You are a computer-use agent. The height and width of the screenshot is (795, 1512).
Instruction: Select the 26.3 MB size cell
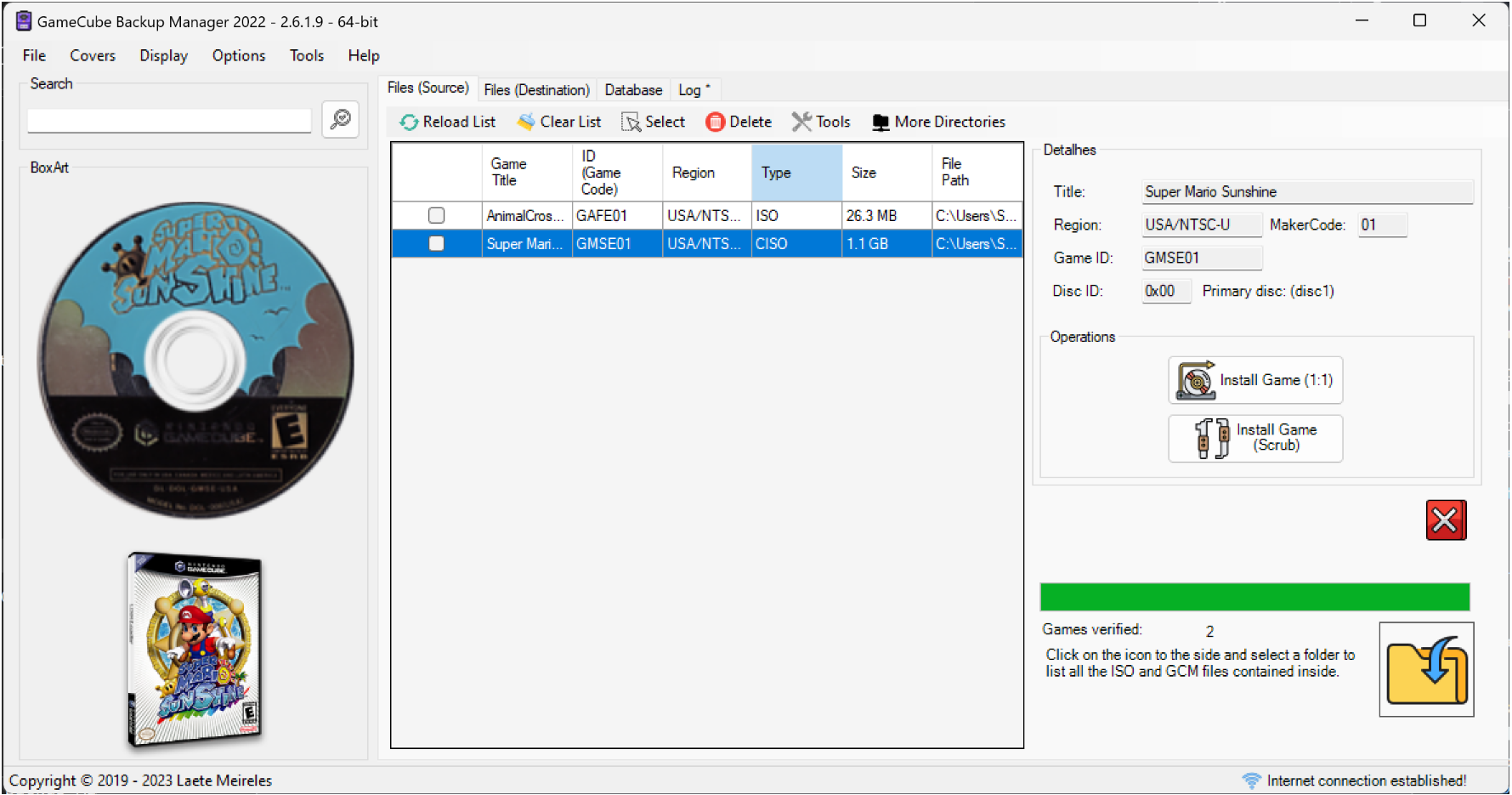[887, 216]
